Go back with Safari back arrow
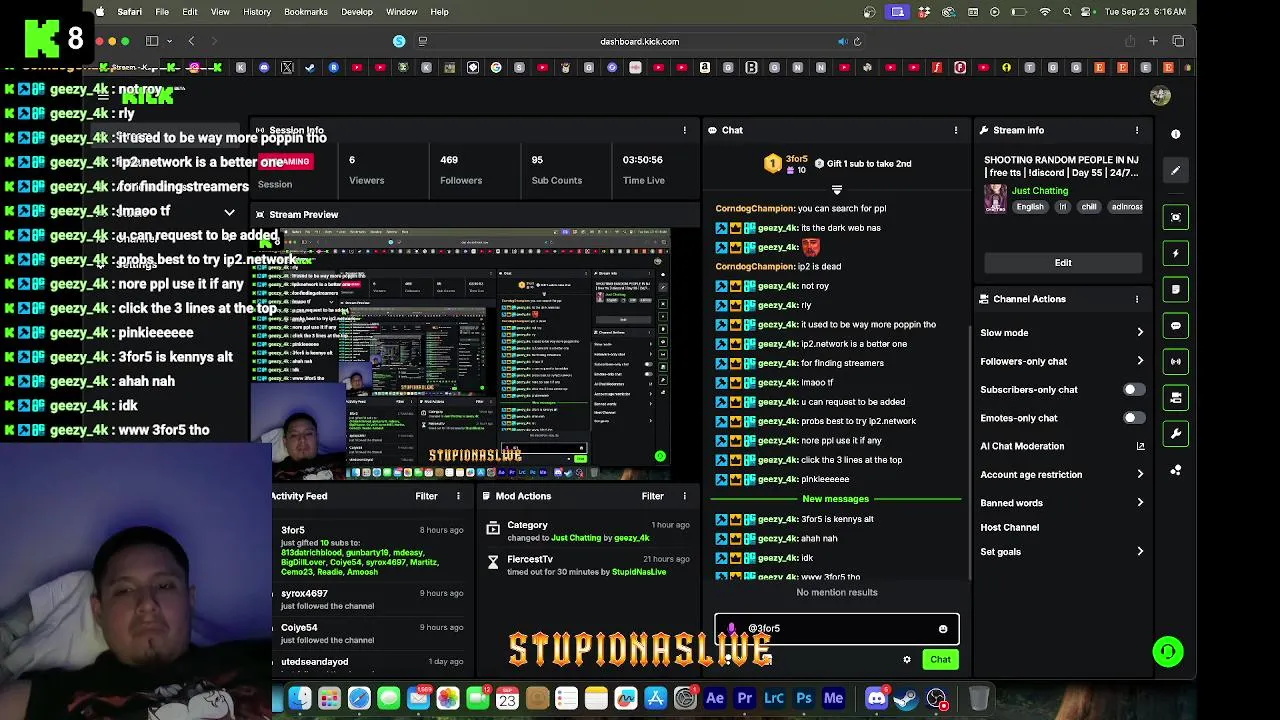 tap(191, 41)
